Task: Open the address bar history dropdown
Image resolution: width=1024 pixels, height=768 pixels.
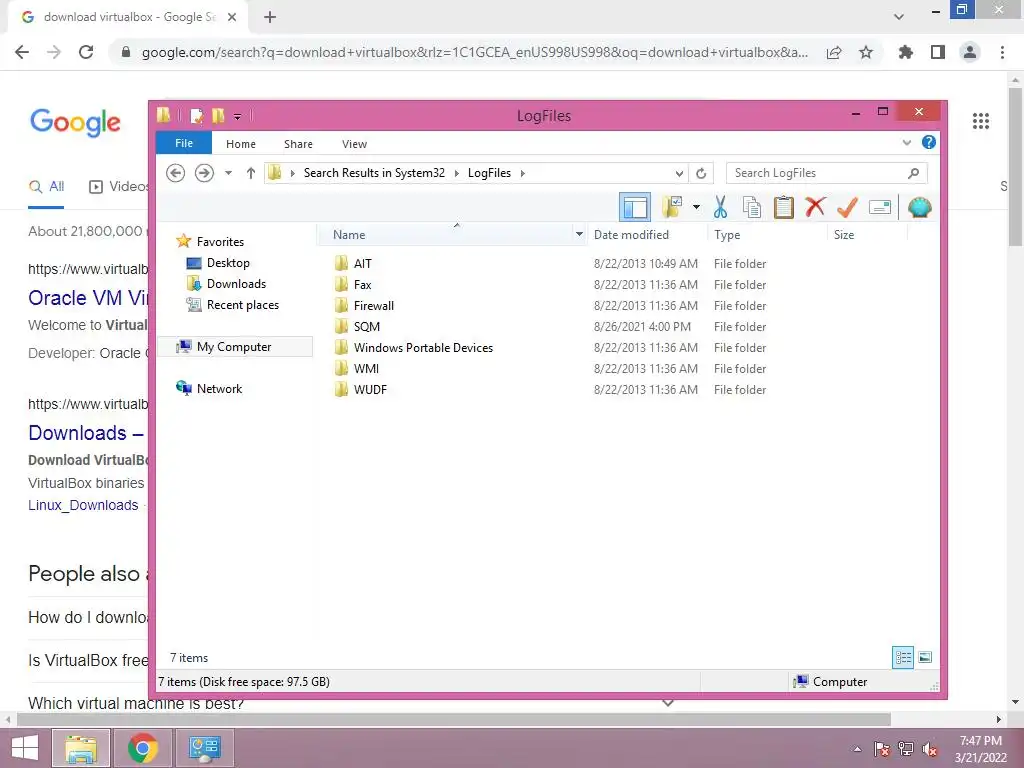Action: tap(679, 173)
